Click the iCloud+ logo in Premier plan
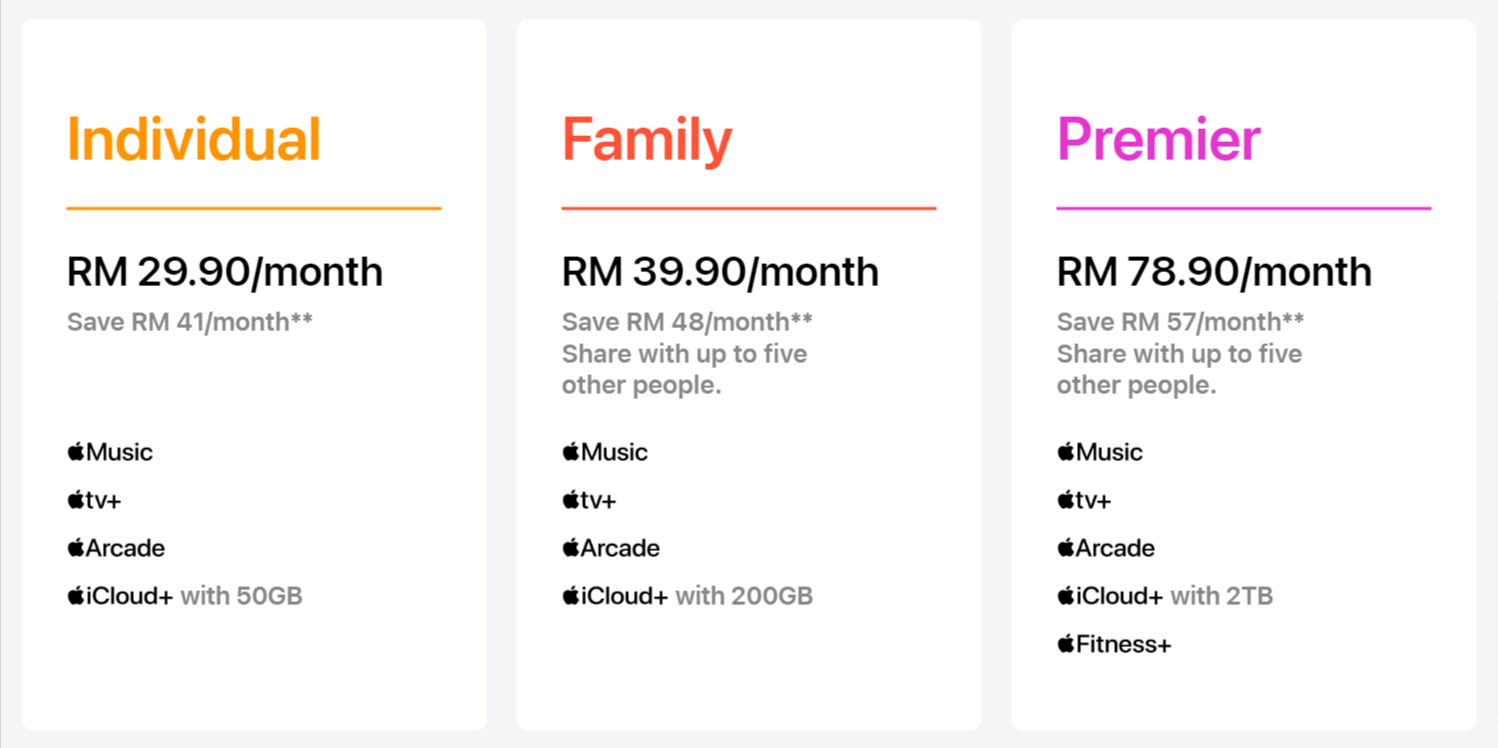Image resolution: width=1498 pixels, height=748 pixels. click(x=1111, y=596)
